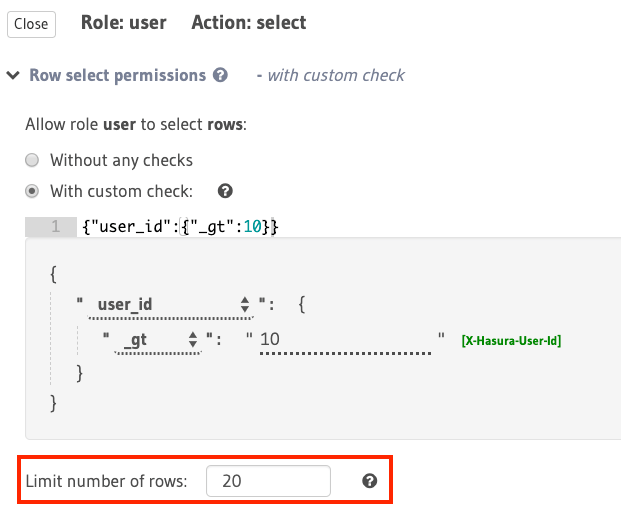The width and height of the screenshot is (621, 509).
Task: Open the _gt operator dropdown
Action: pos(160,340)
